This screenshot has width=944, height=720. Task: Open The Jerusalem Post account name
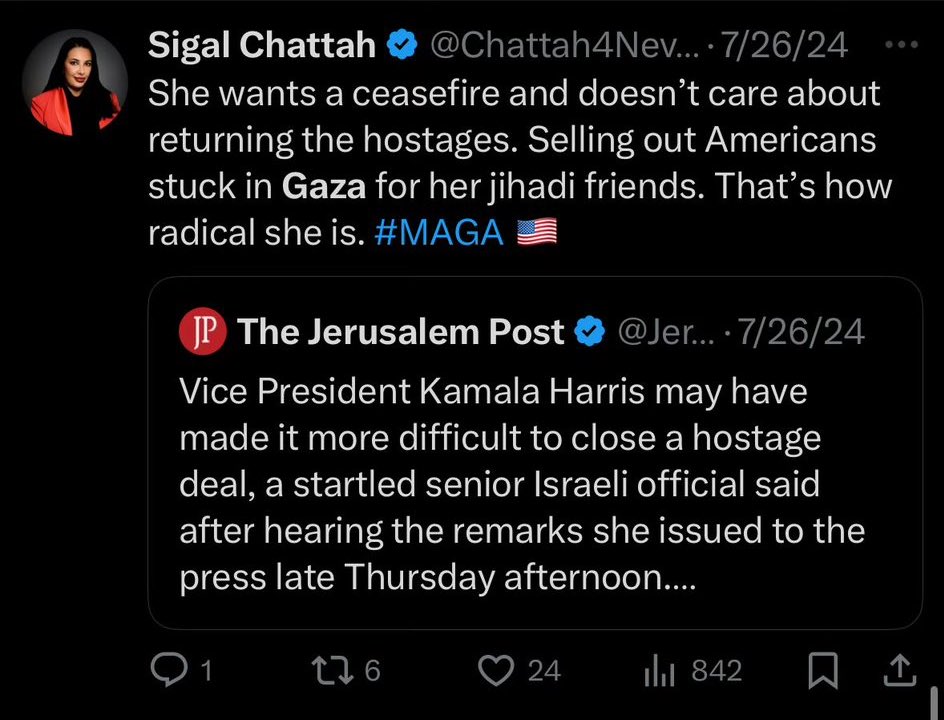pos(400,331)
